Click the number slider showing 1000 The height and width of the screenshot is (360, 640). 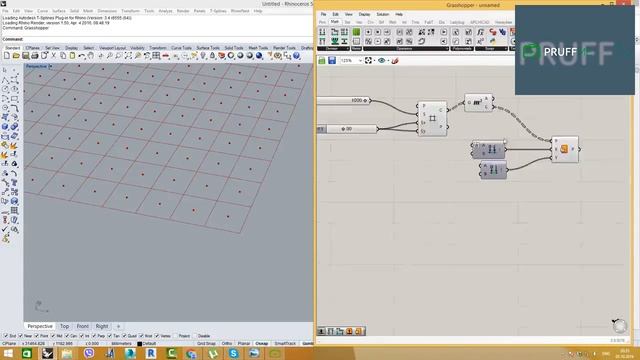tap(344, 100)
